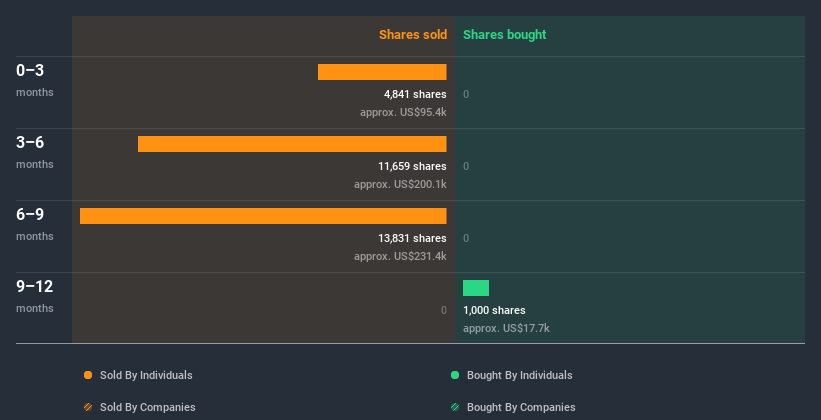The image size is (821, 420).
Task: Click the 4,841 shares value
Action: coord(415,94)
